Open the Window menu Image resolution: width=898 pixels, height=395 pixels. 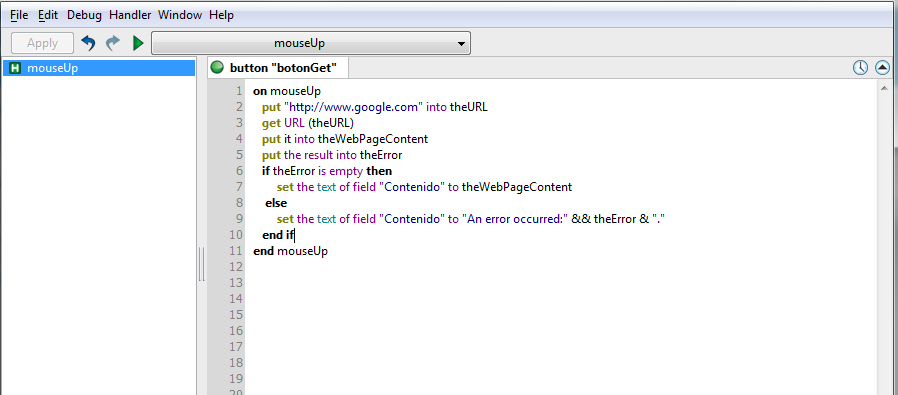pyautogui.click(x=180, y=15)
